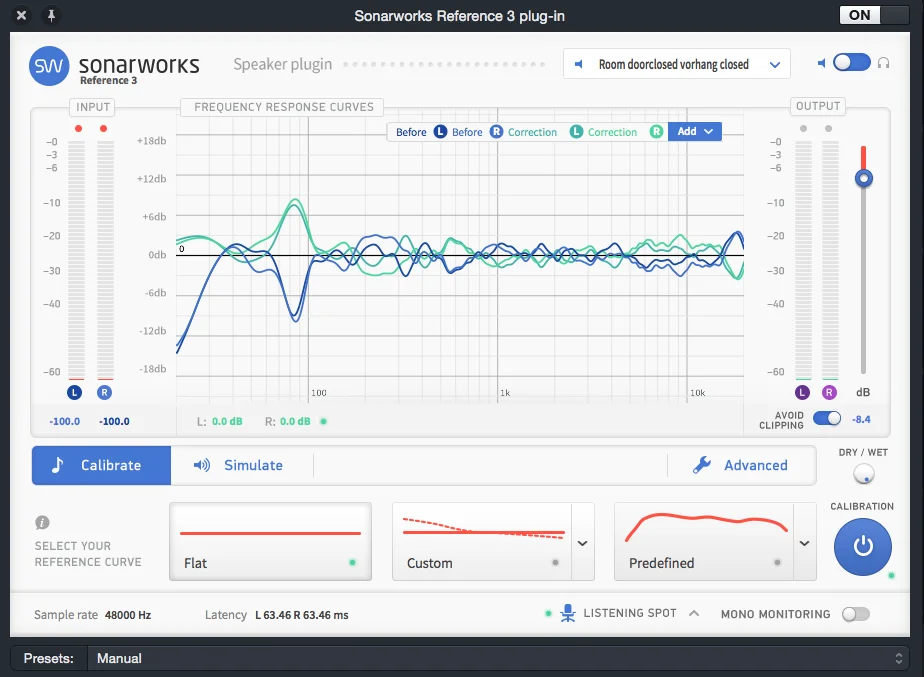Expand the Predefined curve options arrow
This screenshot has height=677, width=924.
pos(804,543)
